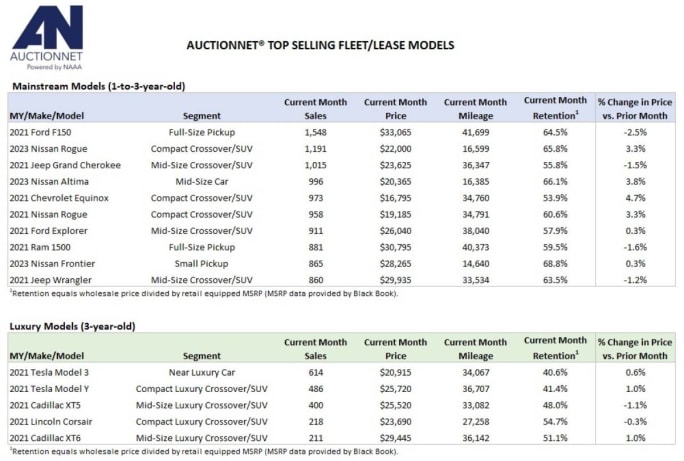Screen dimensions: 684x461
Task: Click the '2021 Cadillac XT5' cell
Action: (x=45, y=405)
